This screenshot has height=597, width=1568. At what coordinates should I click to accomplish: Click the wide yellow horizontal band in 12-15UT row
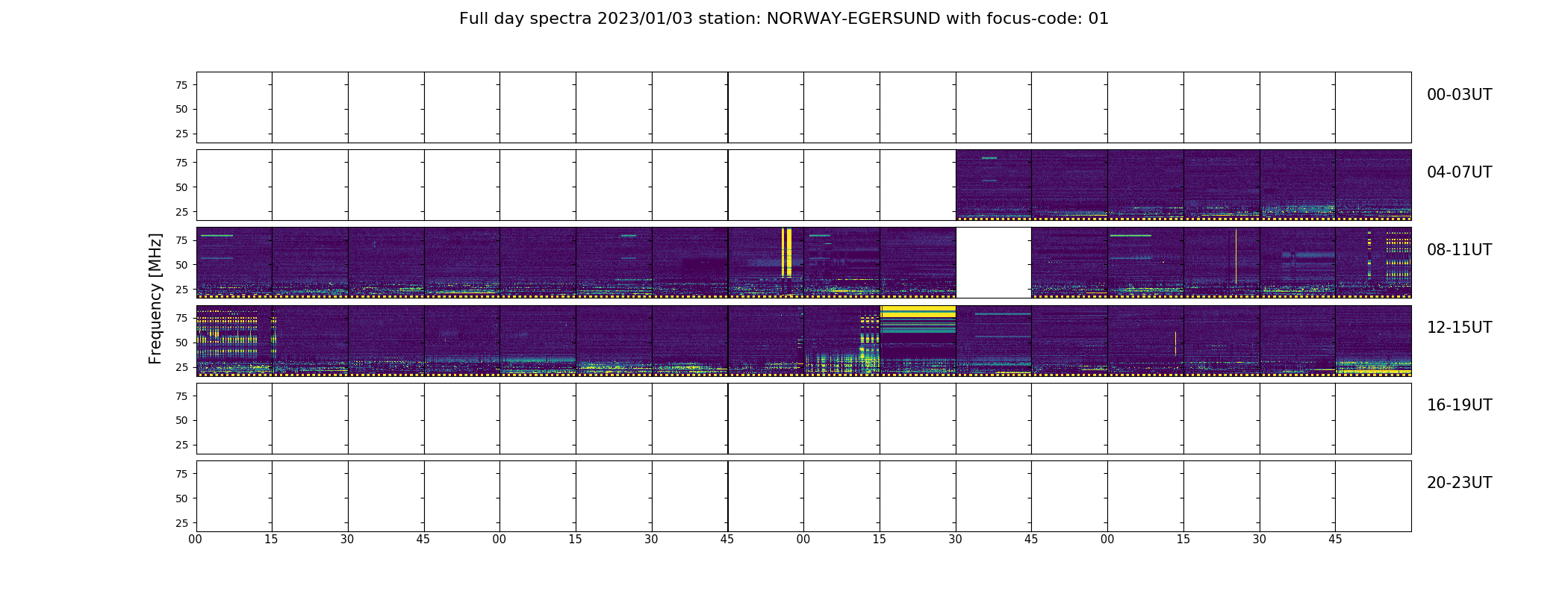pos(918,312)
